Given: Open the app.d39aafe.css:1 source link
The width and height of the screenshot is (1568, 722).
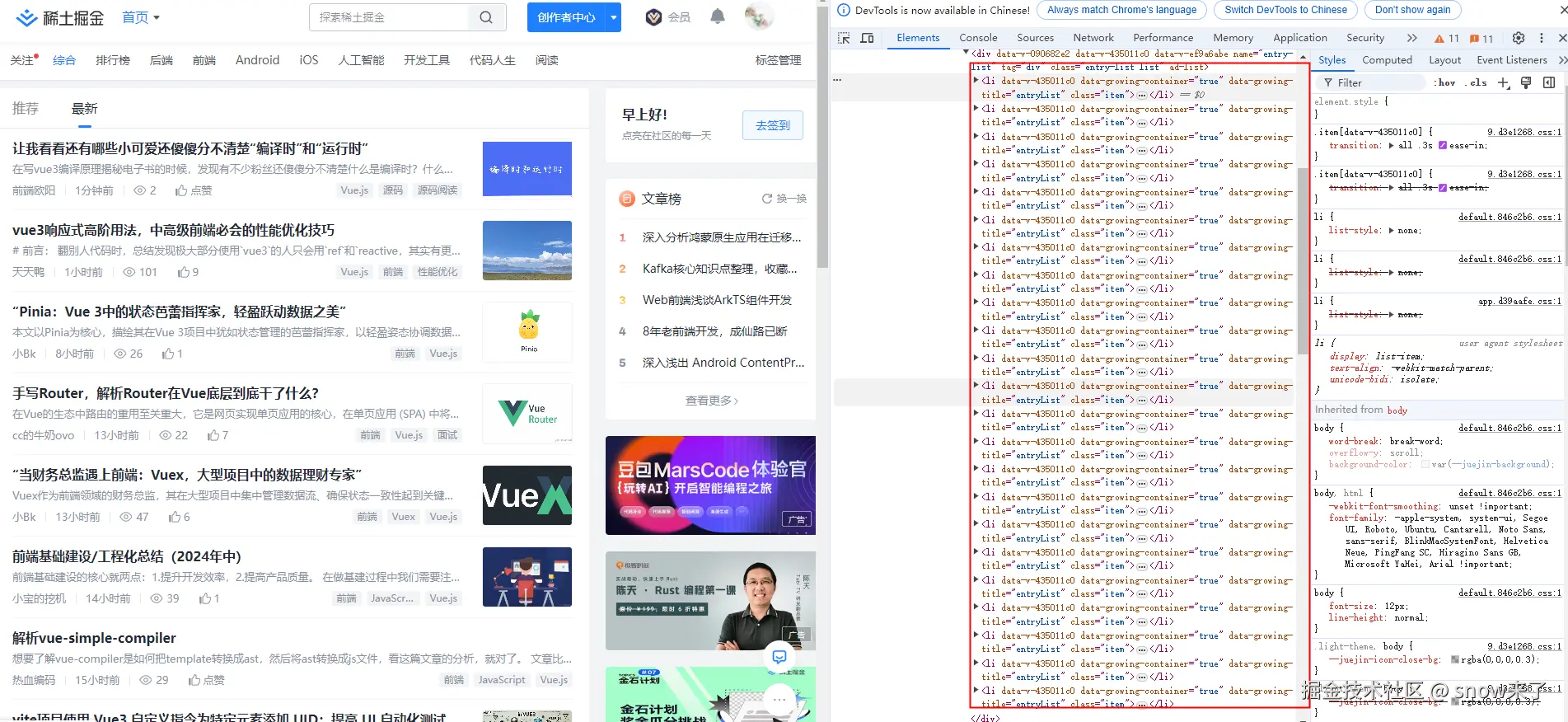Looking at the screenshot, I should tap(1519, 302).
